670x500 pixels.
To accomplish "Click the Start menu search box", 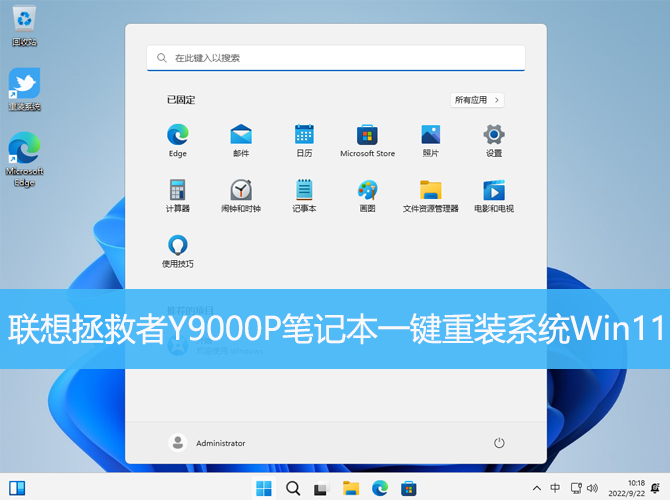I will pos(335,58).
